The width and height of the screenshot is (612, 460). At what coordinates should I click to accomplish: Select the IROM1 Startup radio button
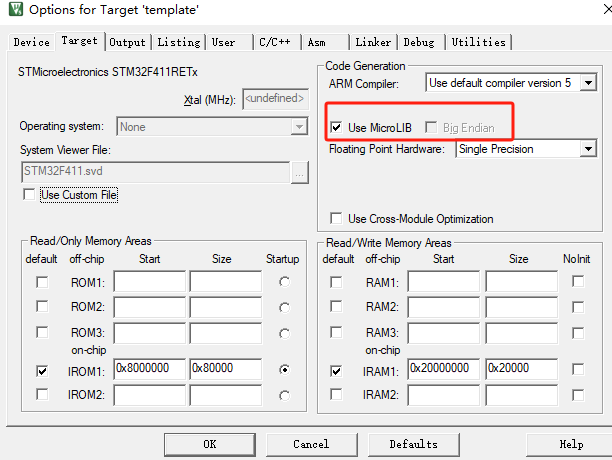coord(286,369)
